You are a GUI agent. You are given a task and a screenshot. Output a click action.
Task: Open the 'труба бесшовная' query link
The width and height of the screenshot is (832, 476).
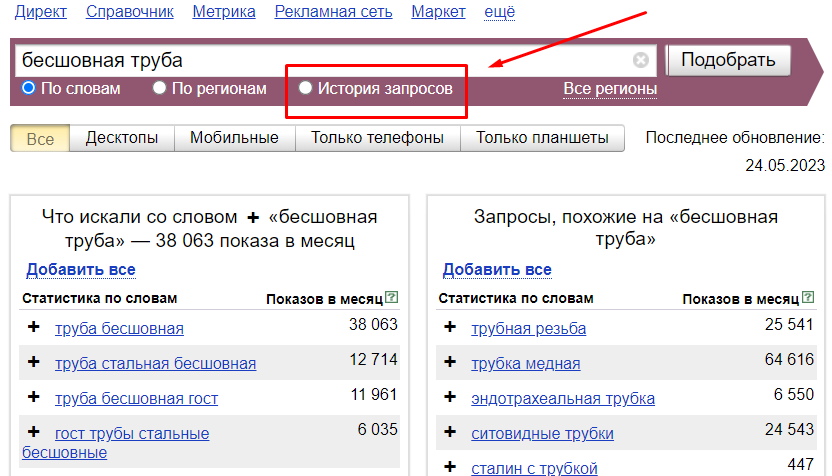click(x=119, y=328)
